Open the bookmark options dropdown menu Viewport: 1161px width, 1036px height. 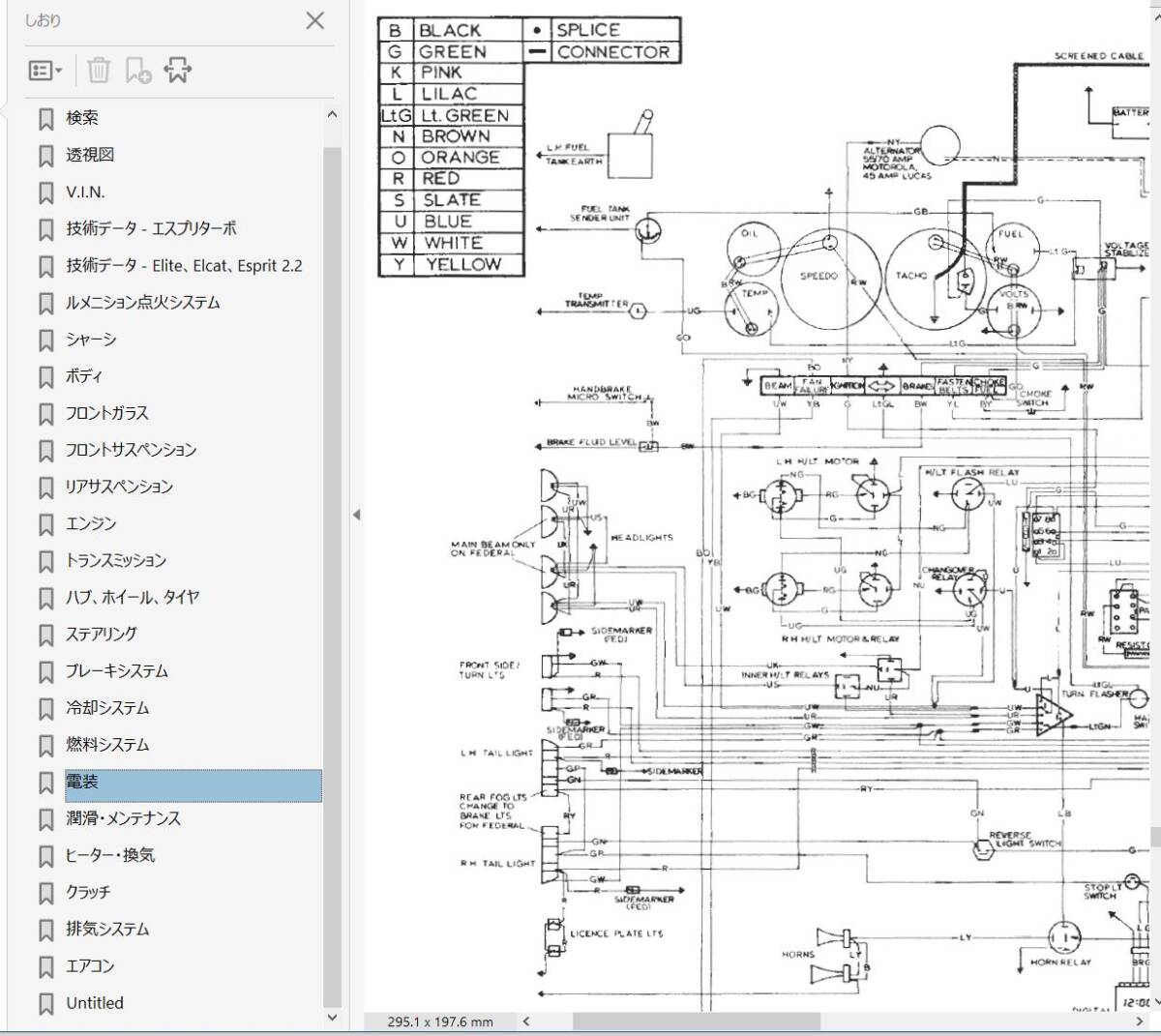(45, 71)
